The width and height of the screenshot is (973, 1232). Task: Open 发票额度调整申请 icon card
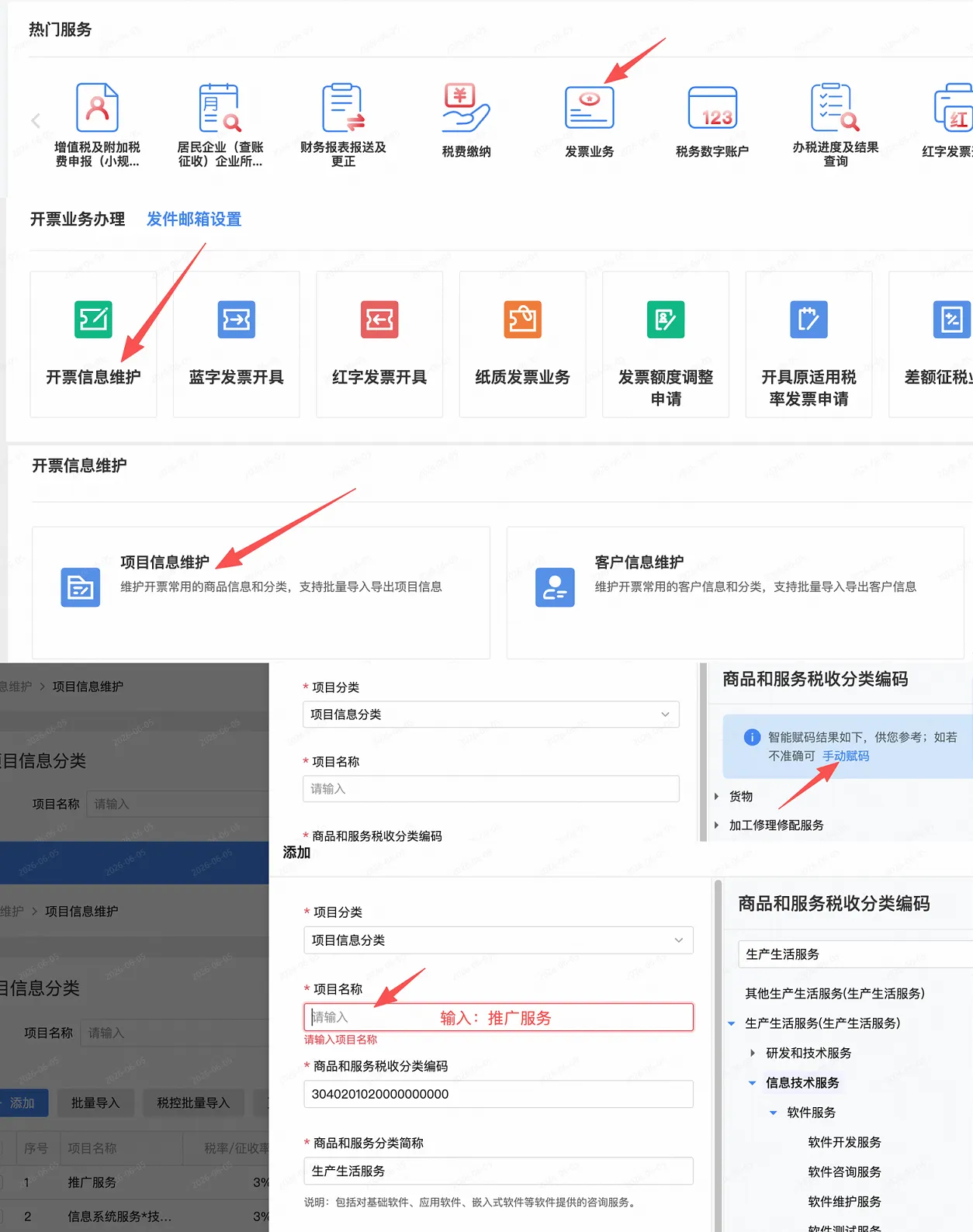coord(666,320)
